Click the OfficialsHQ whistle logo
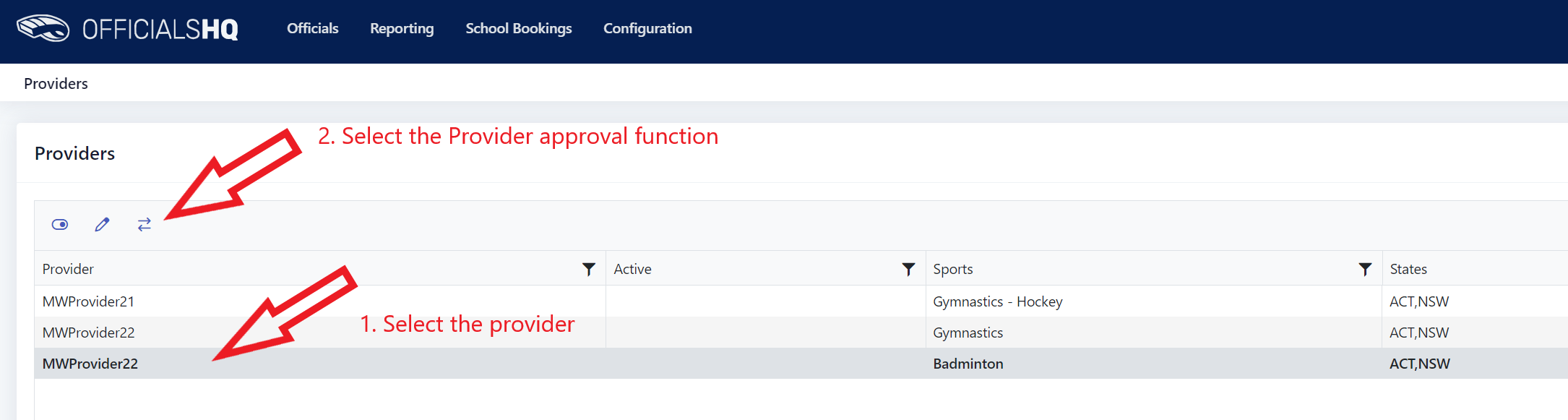This screenshot has width=1568, height=420. click(43, 28)
